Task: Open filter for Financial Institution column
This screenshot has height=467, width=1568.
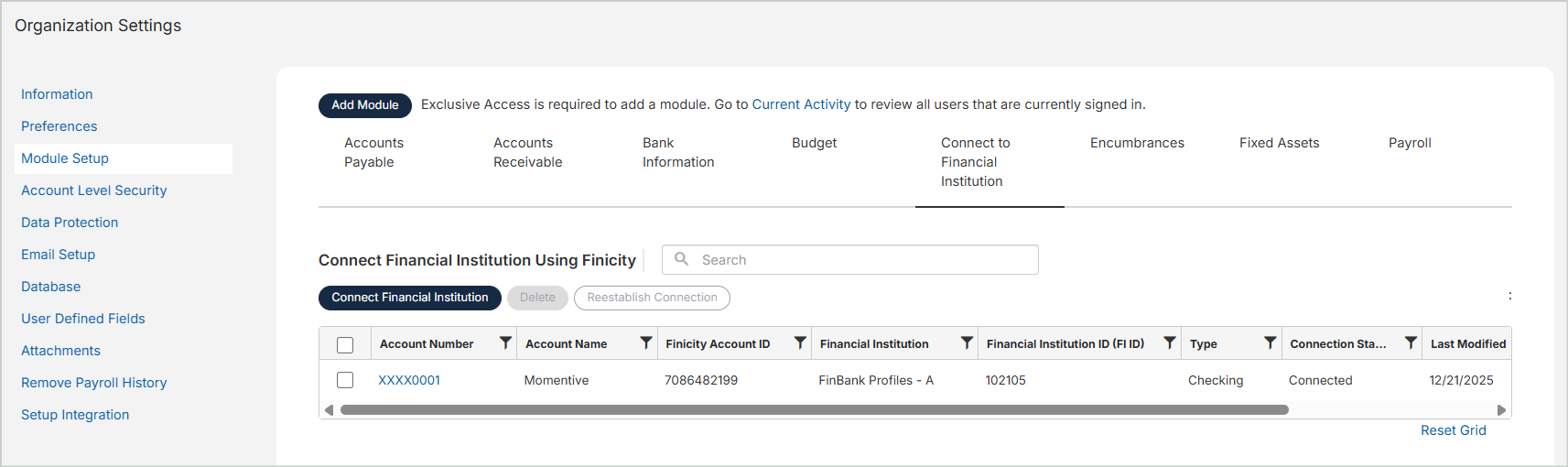Action: pos(967,342)
